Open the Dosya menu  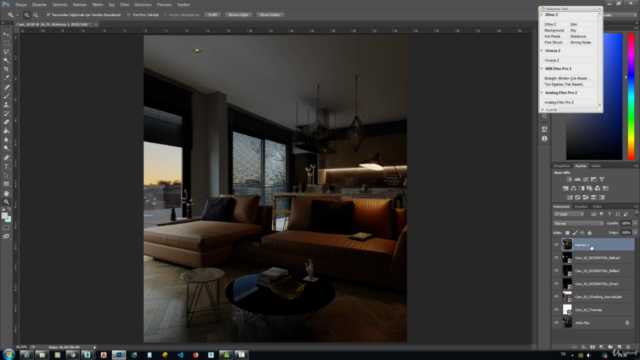point(21,4)
